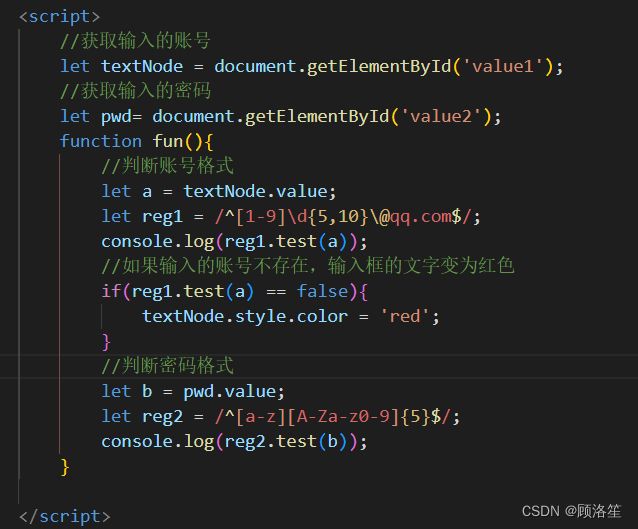Click the closing brace of the if block
This screenshot has width=638, height=529.
click(106, 342)
